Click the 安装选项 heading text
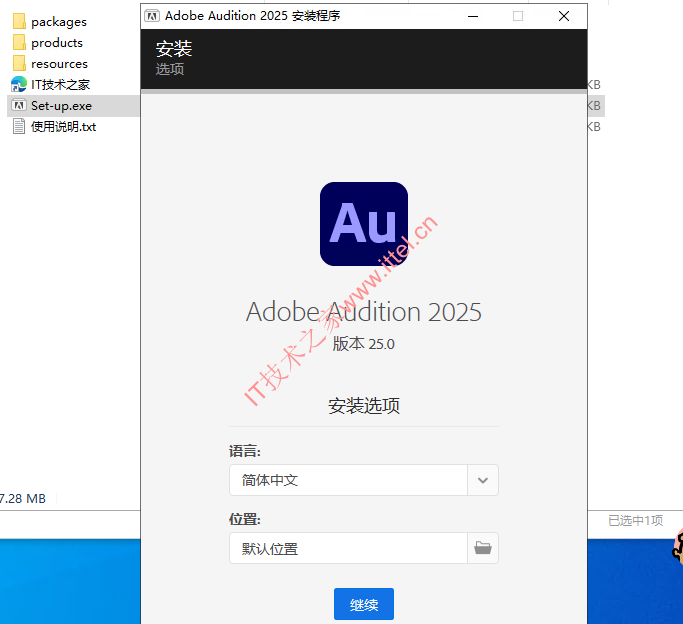Screen dimensions: 683x624 pyautogui.click(x=364, y=405)
